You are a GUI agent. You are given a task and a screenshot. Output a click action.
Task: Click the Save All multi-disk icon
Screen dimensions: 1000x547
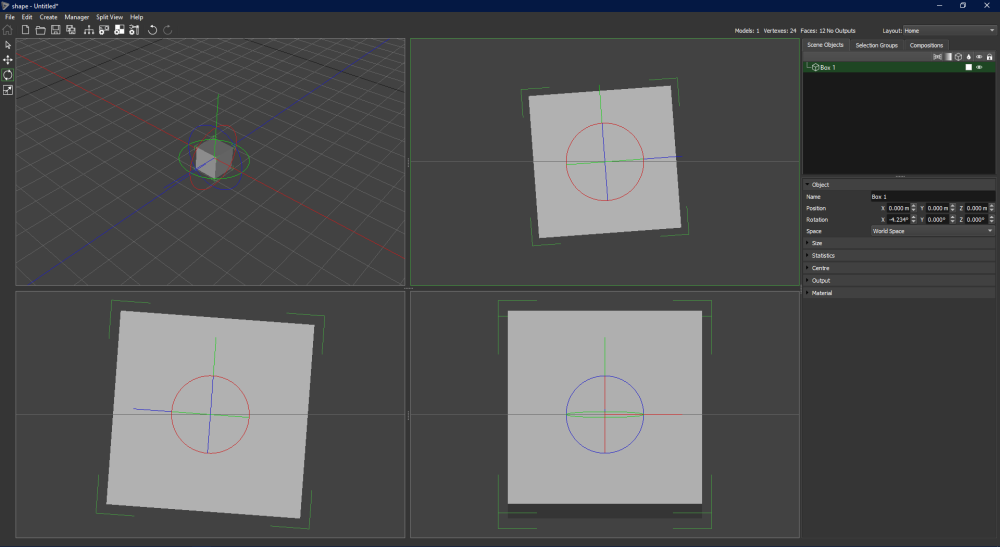pos(71,30)
